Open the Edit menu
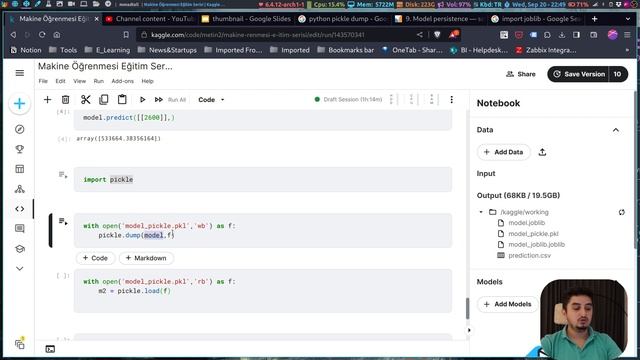Image resolution: width=640 pixels, height=360 pixels. [x=60, y=81]
